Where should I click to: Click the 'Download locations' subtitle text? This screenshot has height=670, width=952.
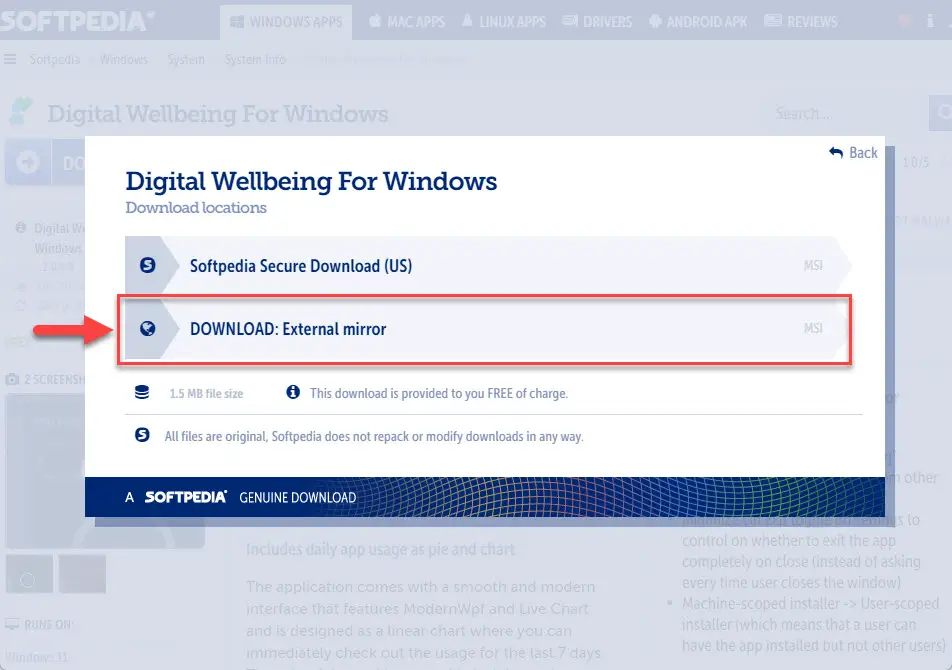(x=196, y=208)
